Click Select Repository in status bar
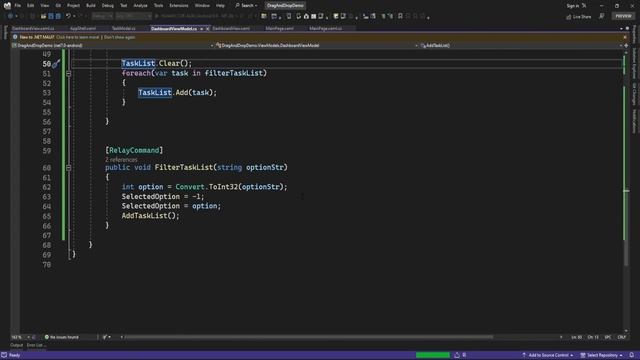Image resolution: width=640 pixels, height=360 pixels. 601,355
